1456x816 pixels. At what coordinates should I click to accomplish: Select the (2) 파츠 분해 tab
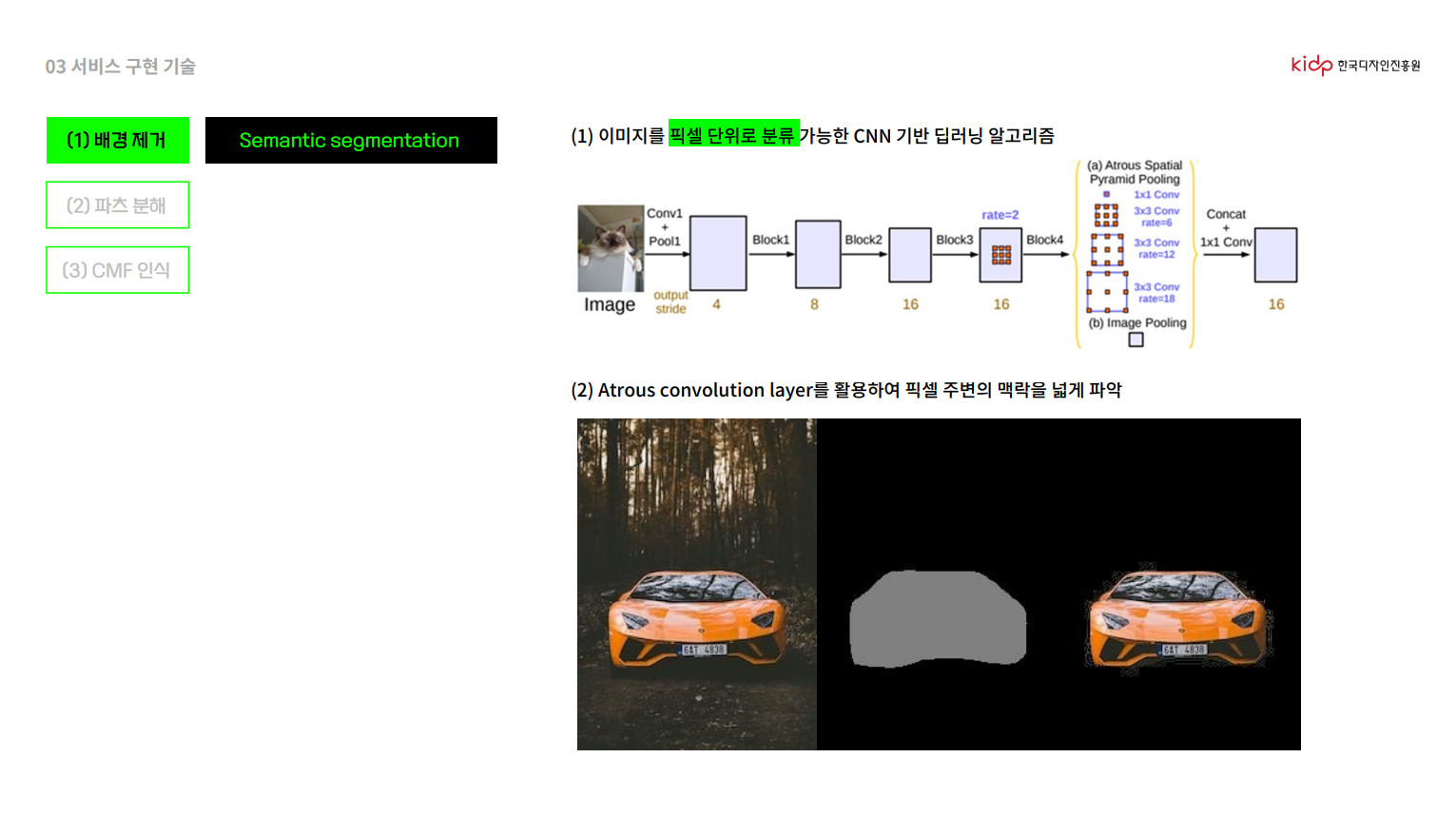pos(118,205)
